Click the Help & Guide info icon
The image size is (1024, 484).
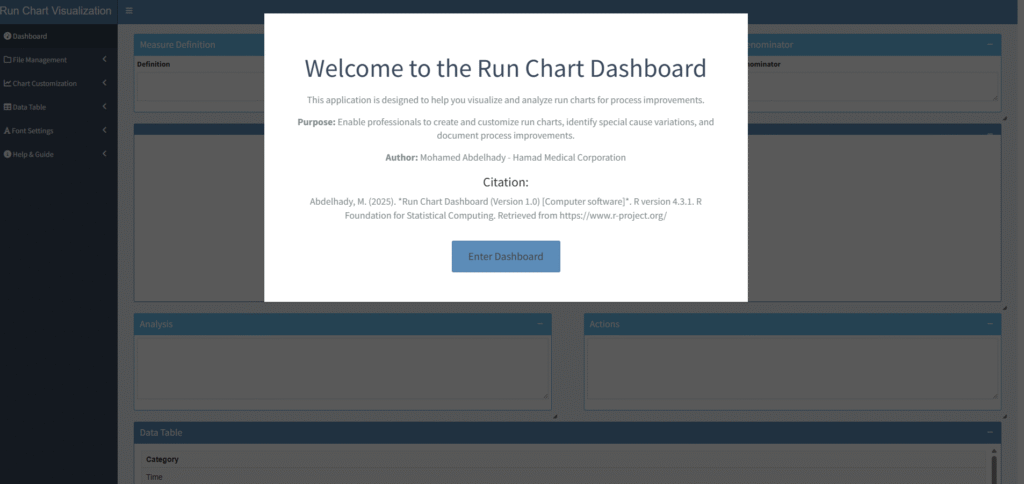(x=8, y=154)
